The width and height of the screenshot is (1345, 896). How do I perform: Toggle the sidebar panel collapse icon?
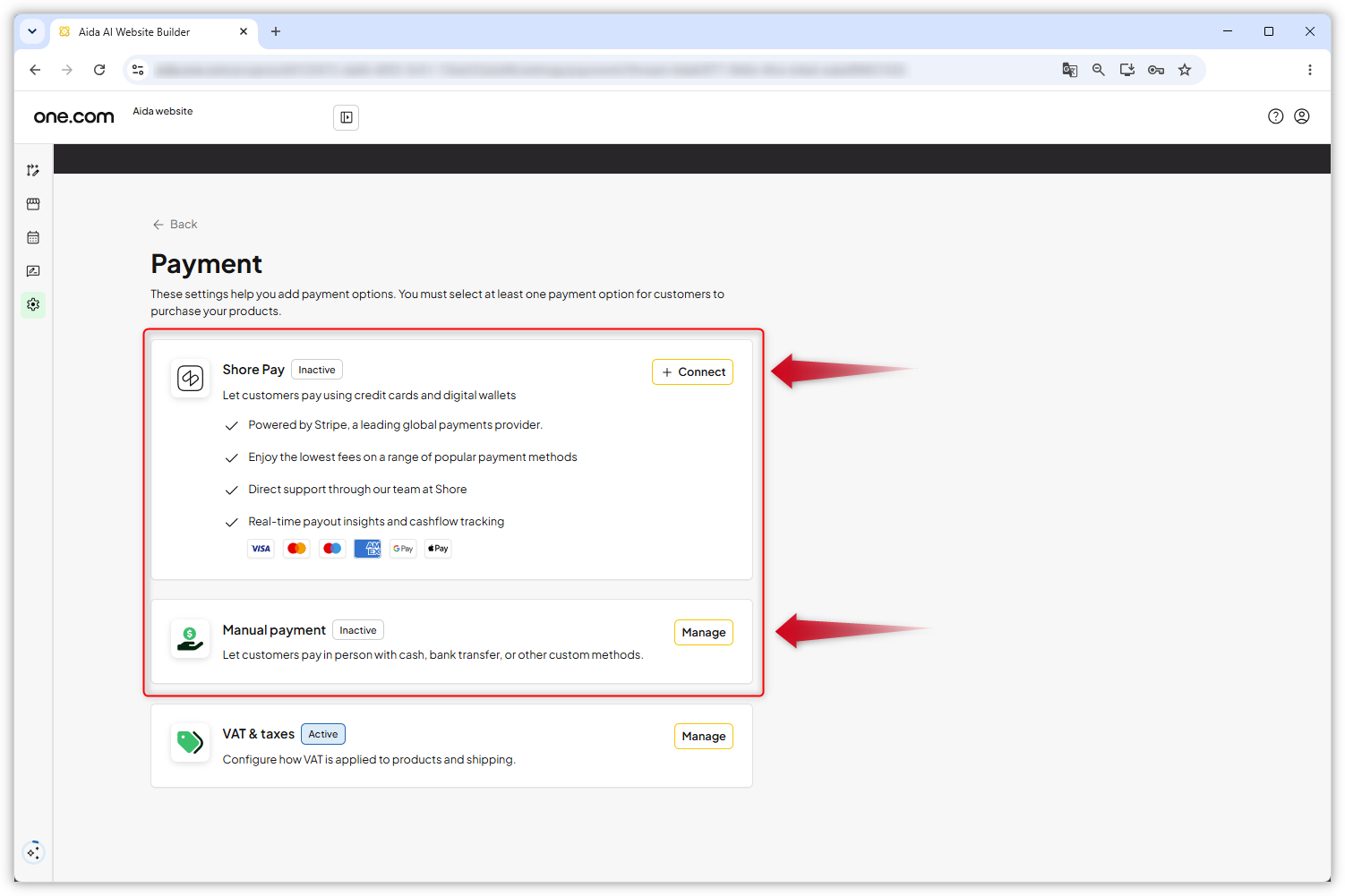coord(347,117)
